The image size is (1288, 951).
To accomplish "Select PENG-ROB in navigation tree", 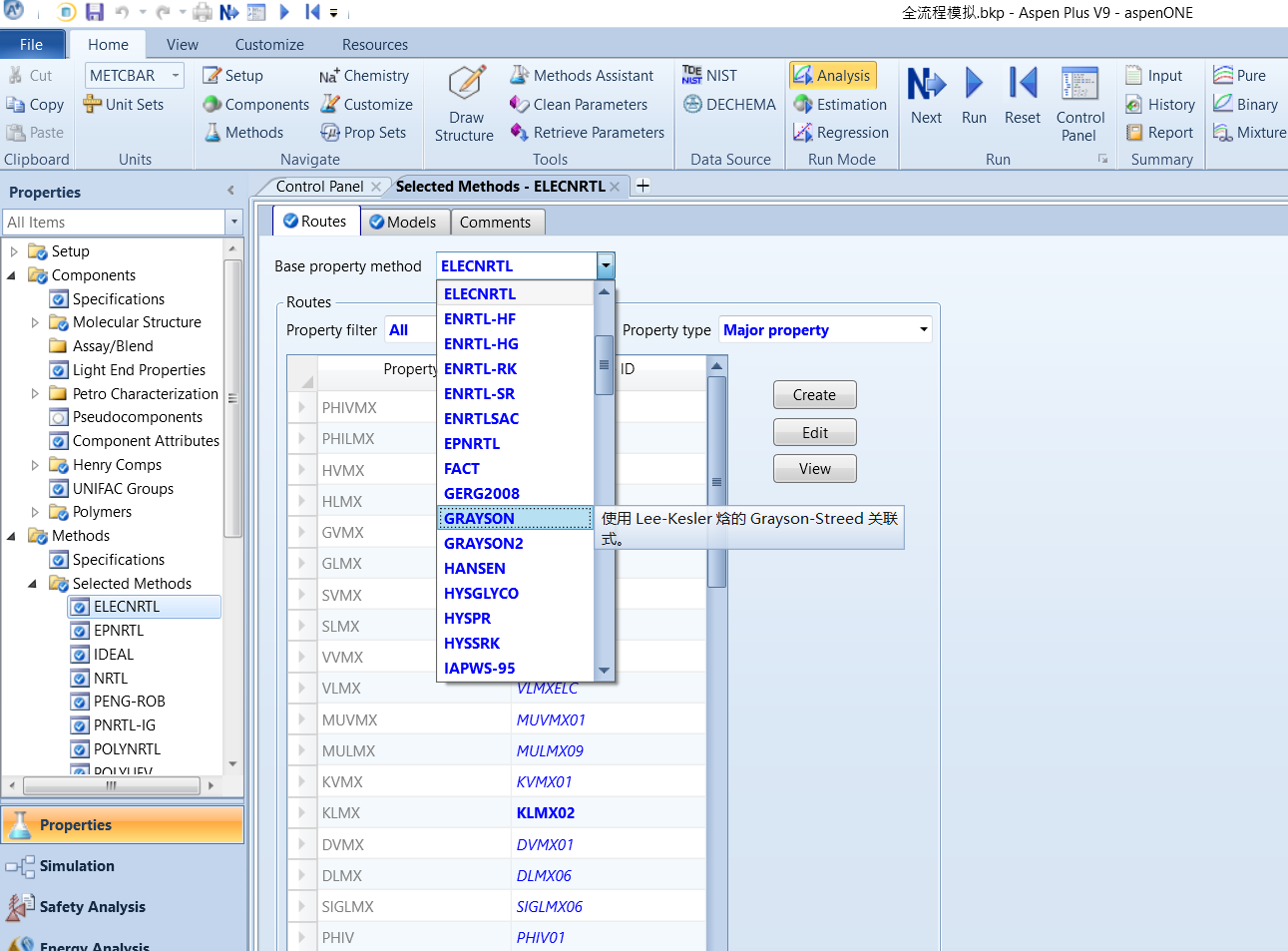I will click(130, 702).
